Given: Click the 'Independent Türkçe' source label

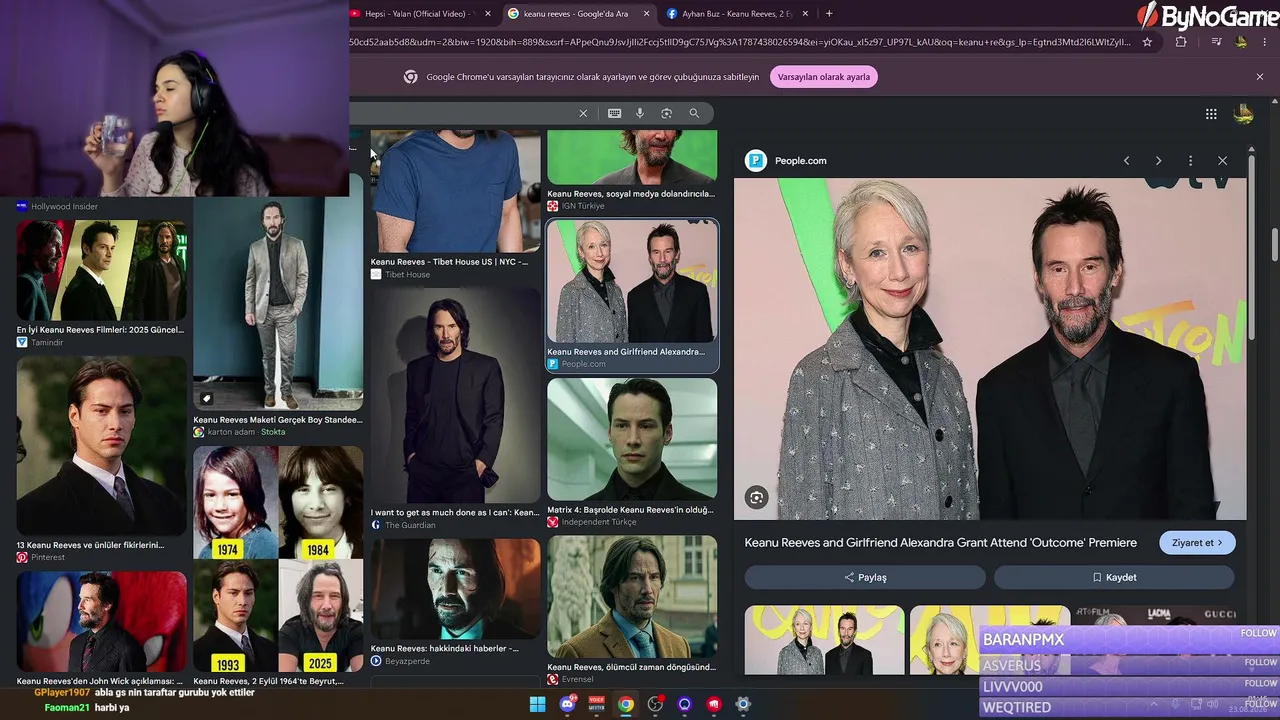Looking at the screenshot, I should [x=599, y=523].
